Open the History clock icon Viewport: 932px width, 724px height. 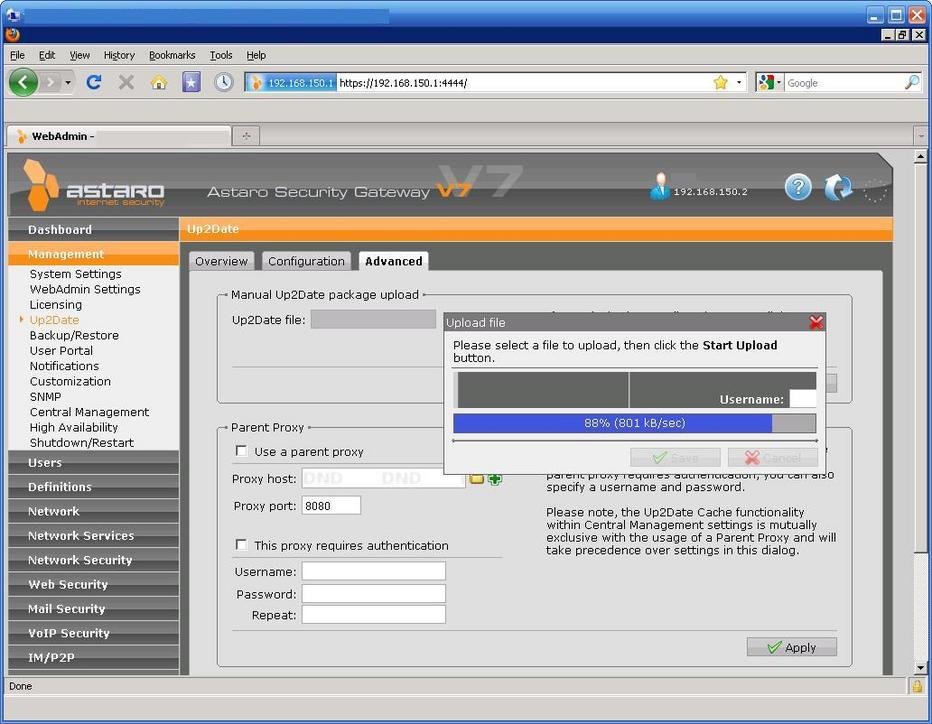click(223, 82)
